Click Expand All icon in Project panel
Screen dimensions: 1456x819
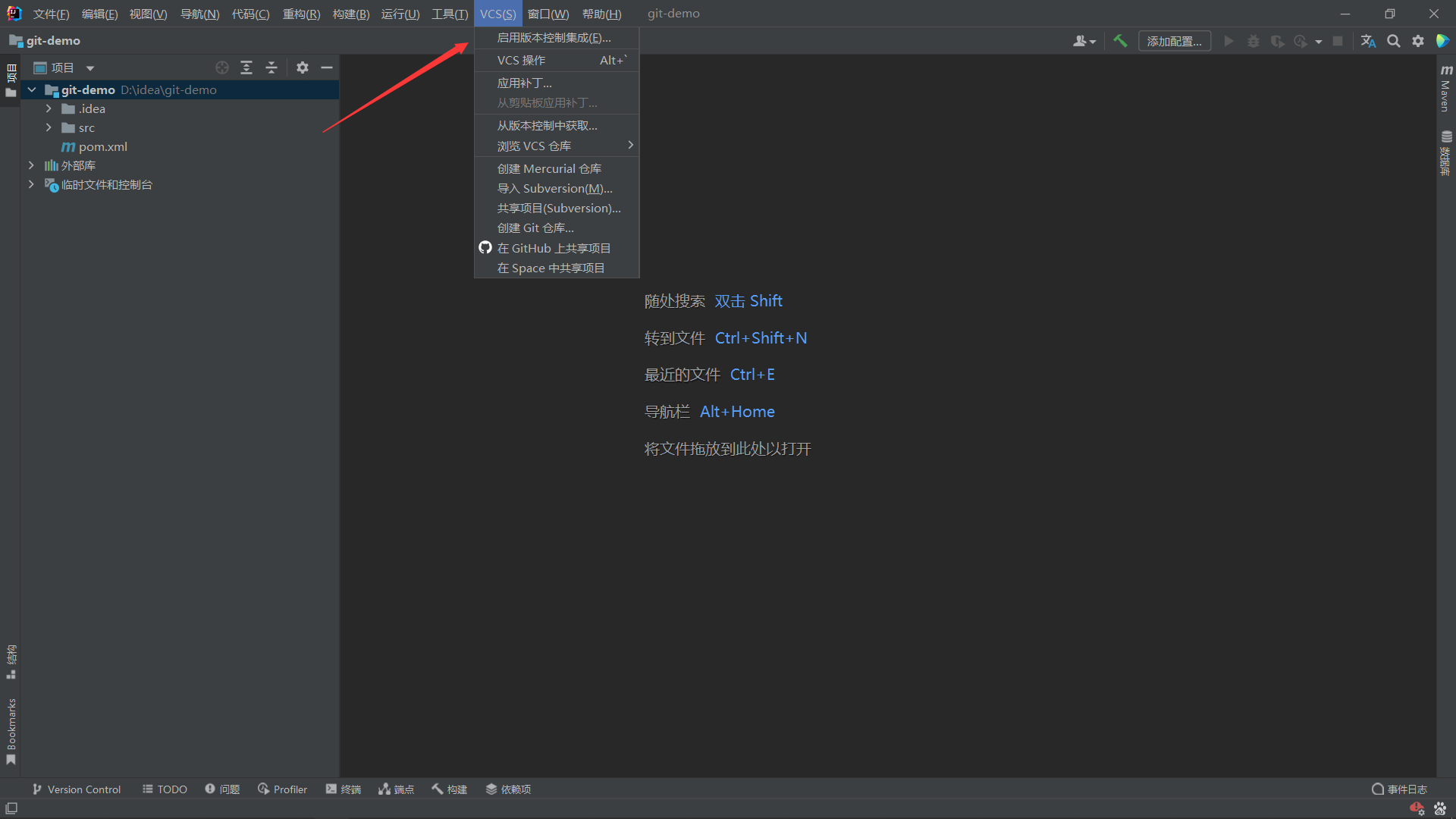click(x=246, y=67)
